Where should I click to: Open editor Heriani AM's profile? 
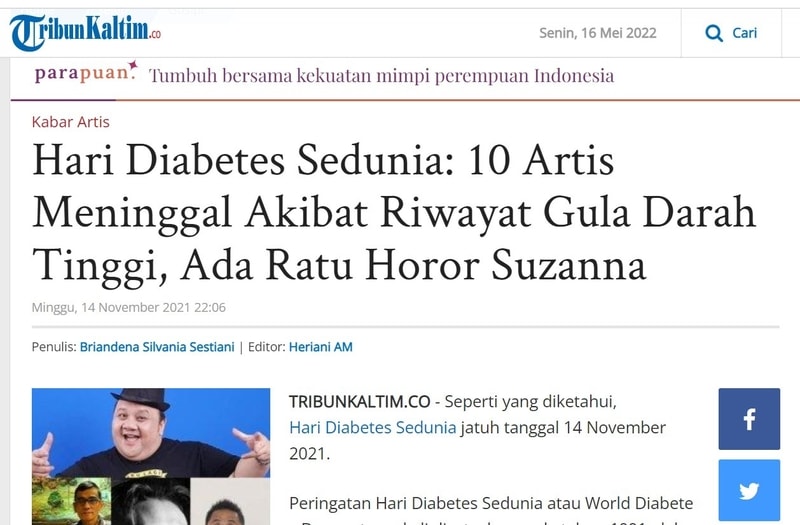coord(320,347)
